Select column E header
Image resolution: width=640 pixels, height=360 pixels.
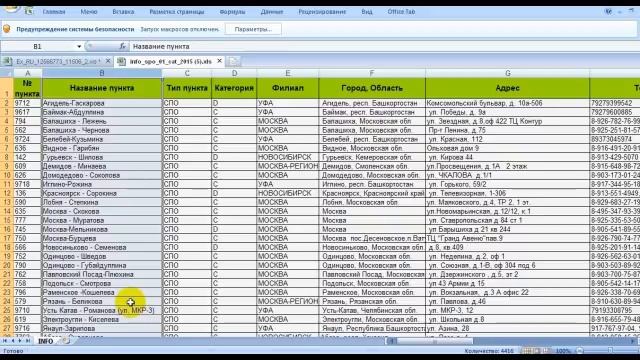tap(288, 73)
